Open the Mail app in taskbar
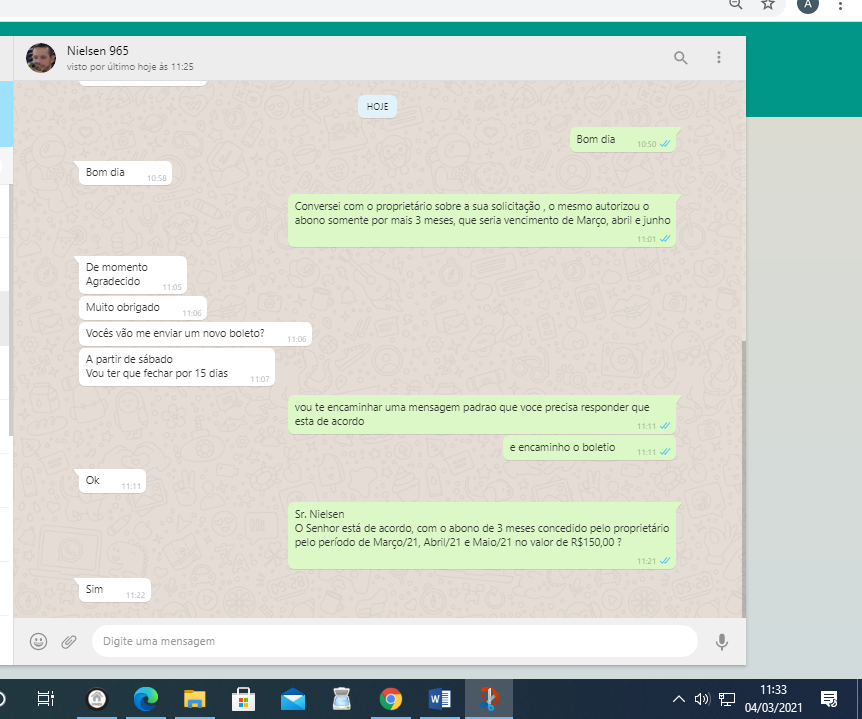Screen dimensions: 862x719 point(293,699)
